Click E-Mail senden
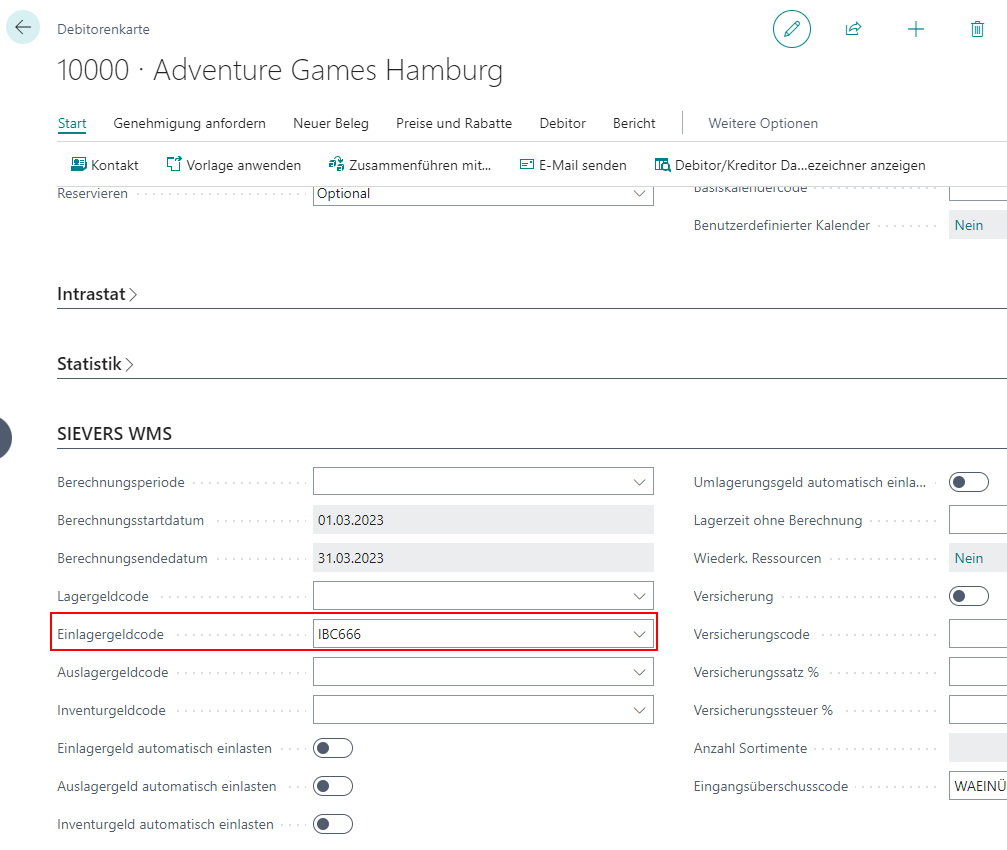The image size is (1007, 850). [x=573, y=165]
